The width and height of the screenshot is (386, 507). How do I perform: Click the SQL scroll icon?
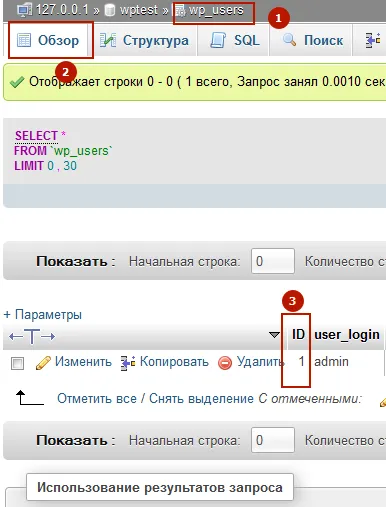pyautogui.click(x=218, y=40)
